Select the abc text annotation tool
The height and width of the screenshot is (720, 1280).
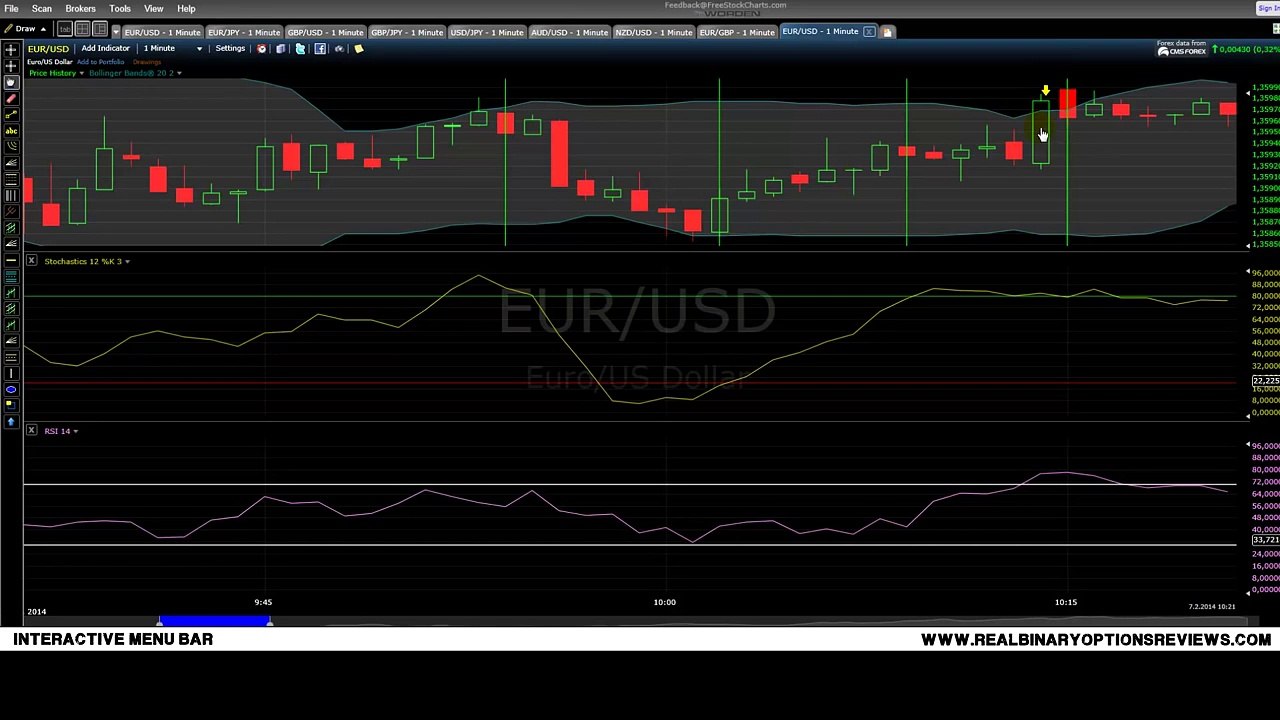pos(11,129)
